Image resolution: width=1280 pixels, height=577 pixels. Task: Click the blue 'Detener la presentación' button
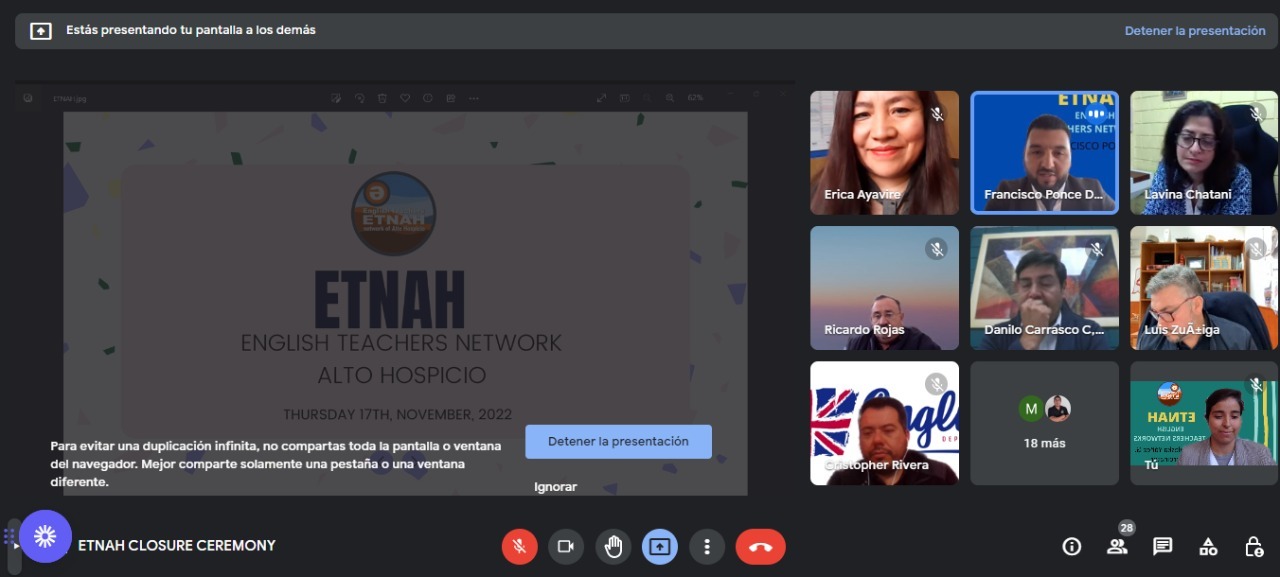point(618,441)
